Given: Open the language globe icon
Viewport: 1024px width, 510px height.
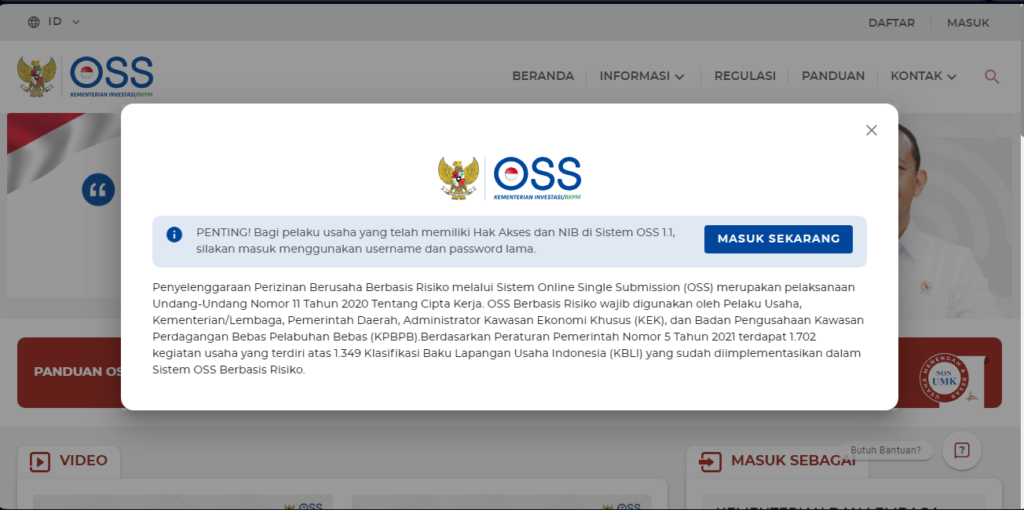Looking at the screenshot, I should [34, 22].
